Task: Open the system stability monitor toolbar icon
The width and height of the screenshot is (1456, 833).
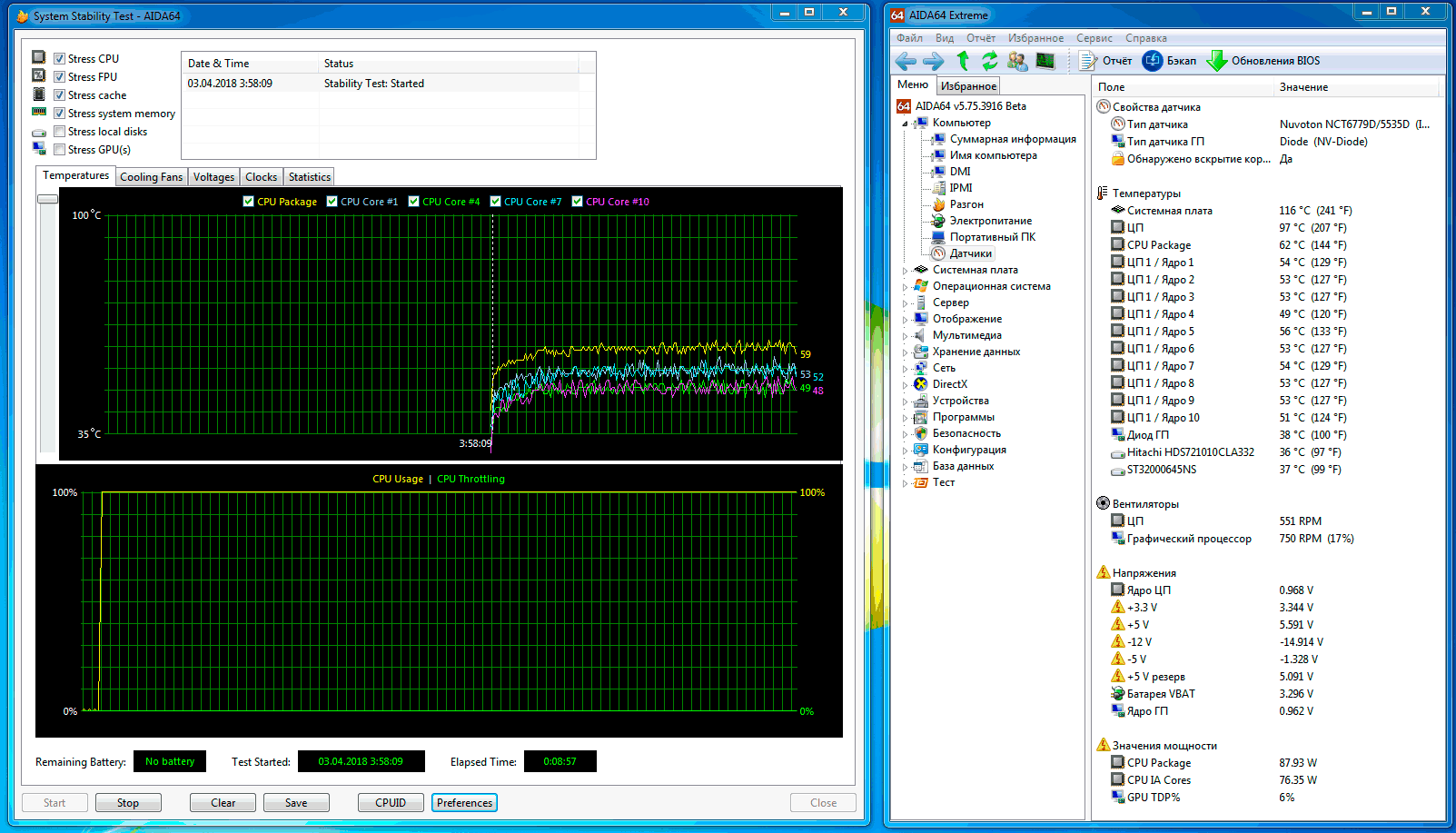Action: pos(1045,61)
